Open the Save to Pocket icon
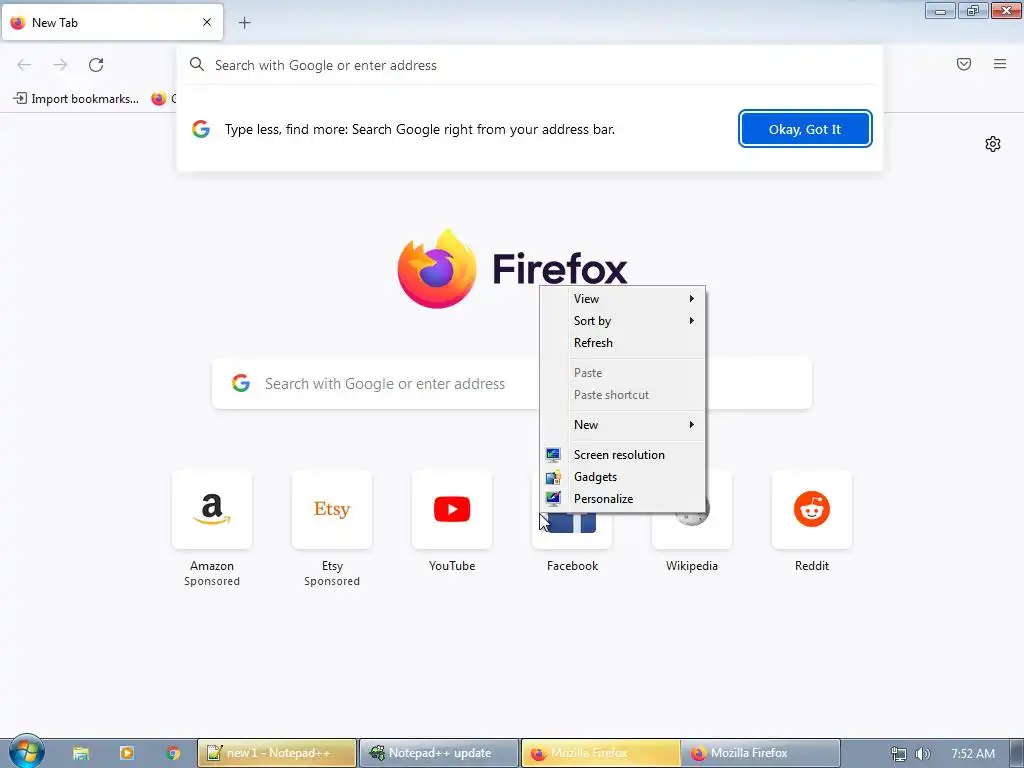This screenshot has height=768, width=1024. pyautogui.click(x=964, y=64)
